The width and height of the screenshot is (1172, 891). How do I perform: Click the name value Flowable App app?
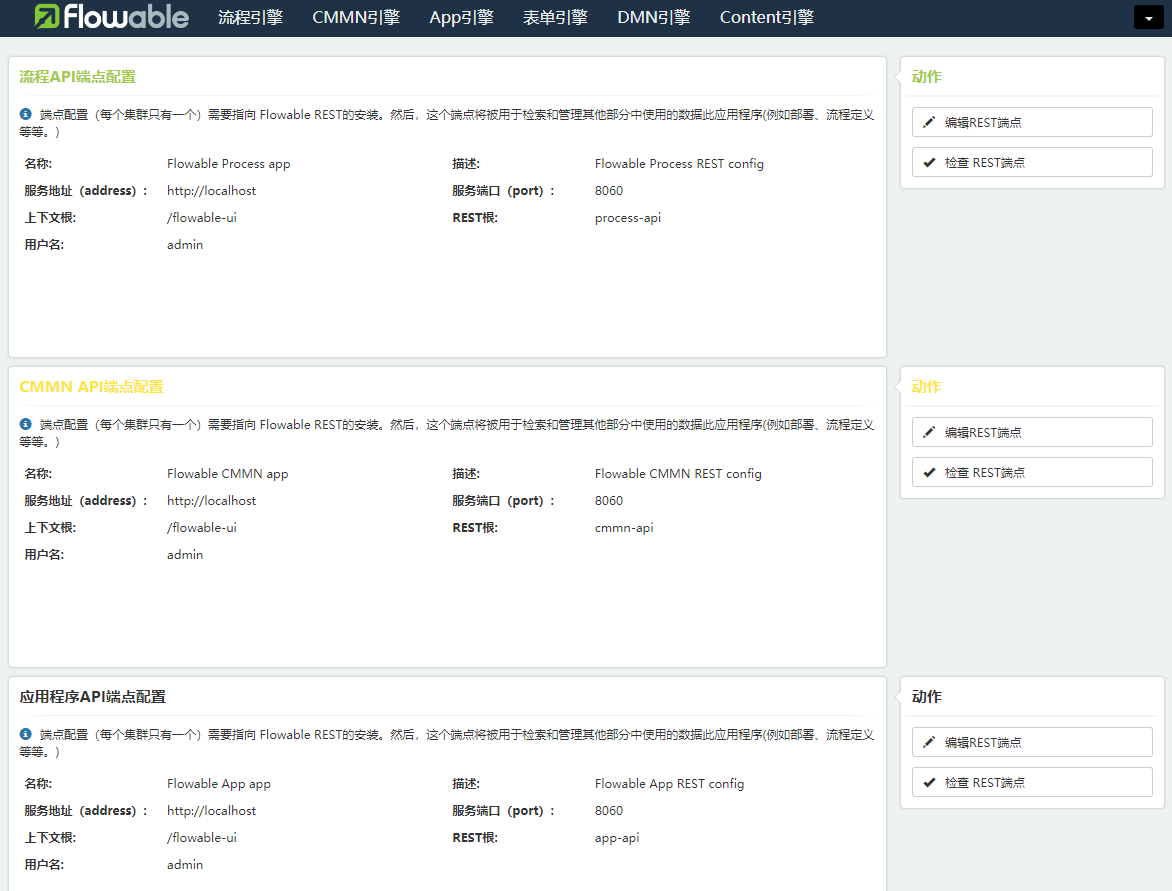tap(219, 784)
